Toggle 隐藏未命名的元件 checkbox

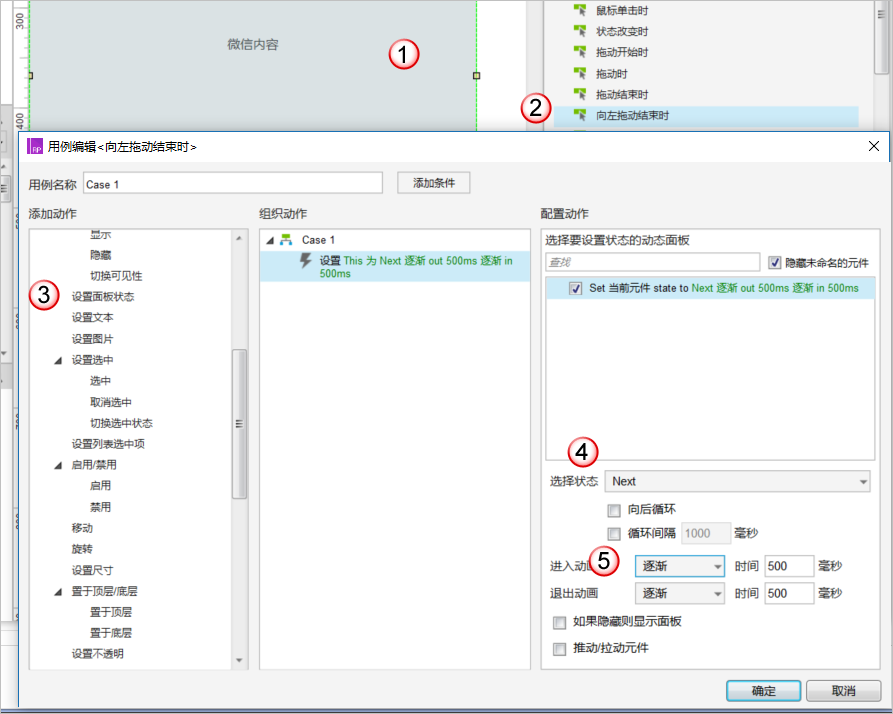click(x=775, y=262)
